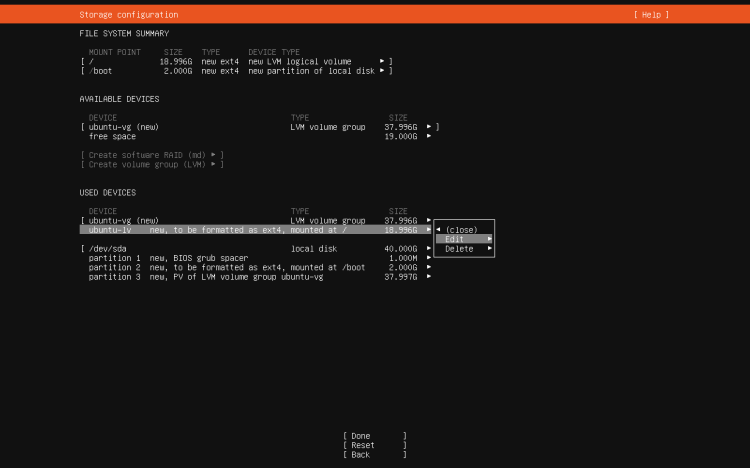This screenshot has height=468, width=750.
Task: Open the root mount point row arrow
Action: (x=382, y=61)
